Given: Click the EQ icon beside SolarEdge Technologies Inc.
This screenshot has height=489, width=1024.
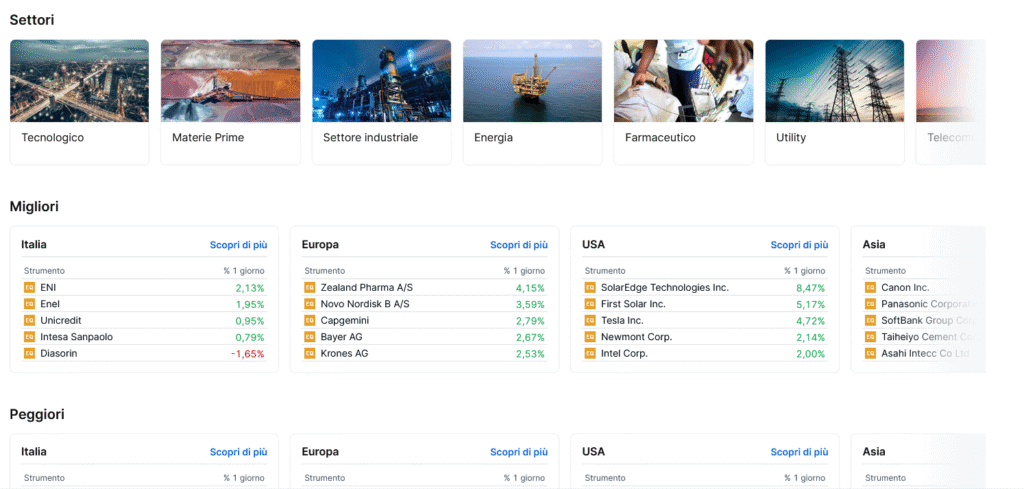Looking at the screenshot, I should [590, 287].
